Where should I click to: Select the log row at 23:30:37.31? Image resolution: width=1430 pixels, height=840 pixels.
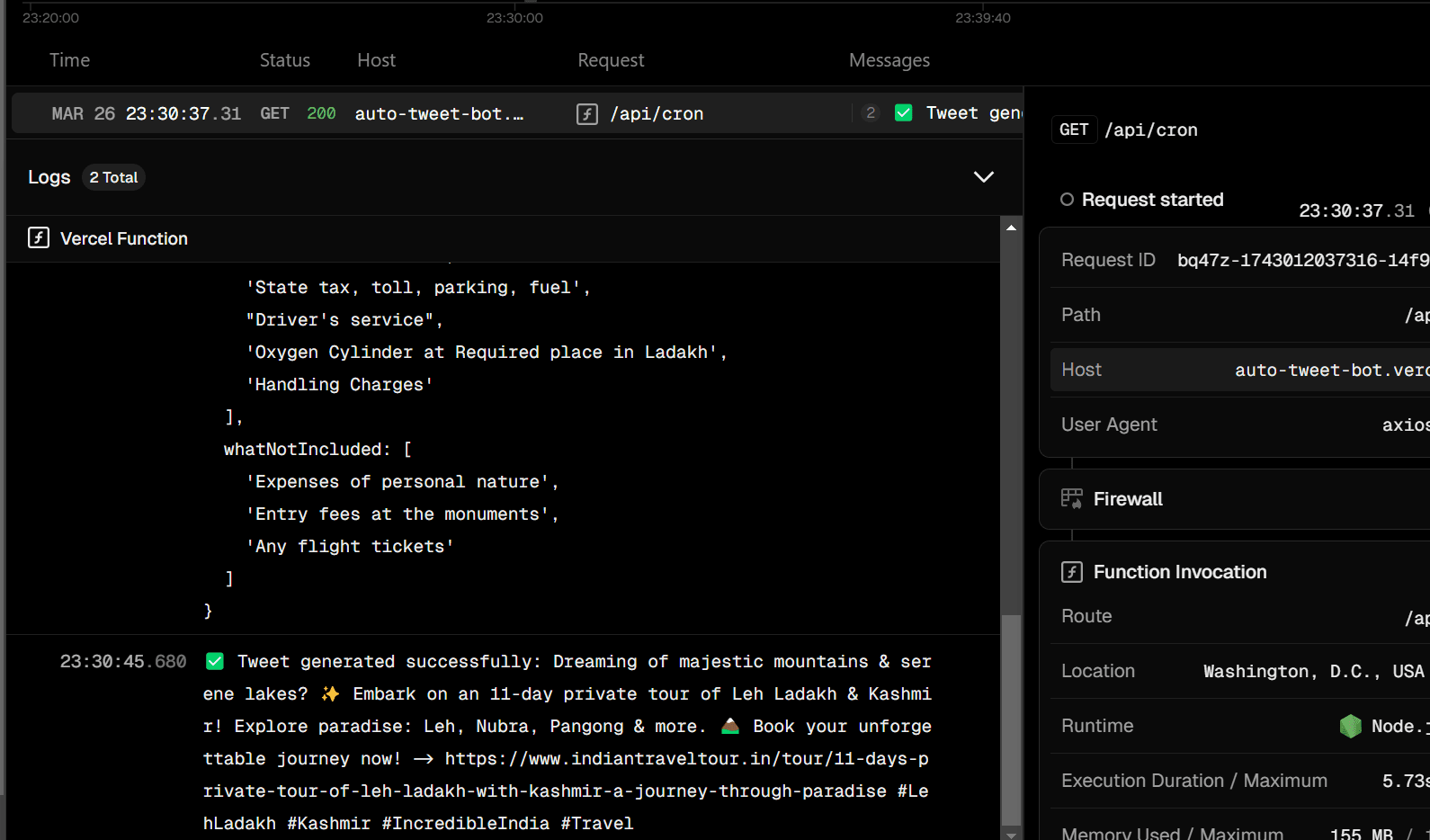517,113
